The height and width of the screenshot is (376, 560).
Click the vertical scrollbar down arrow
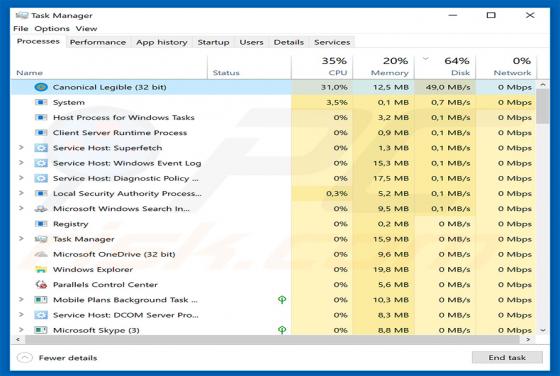(x=543, y=330)
